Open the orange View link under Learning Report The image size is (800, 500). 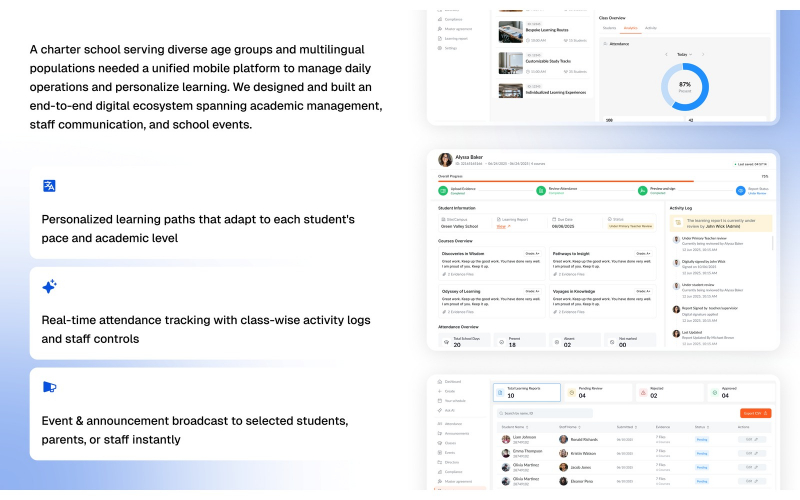click(503, 226)
